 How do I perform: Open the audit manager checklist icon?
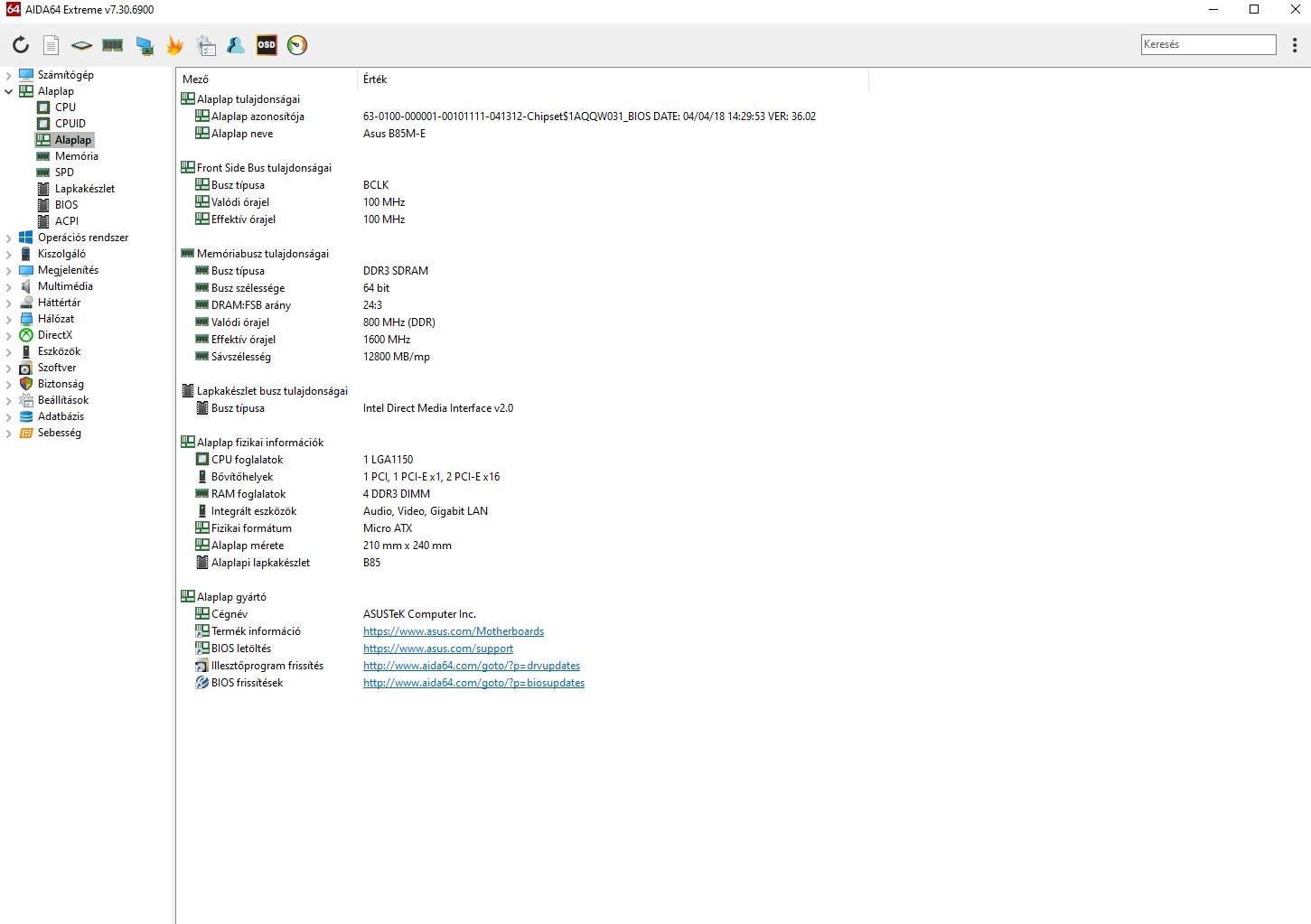[206, 45]
